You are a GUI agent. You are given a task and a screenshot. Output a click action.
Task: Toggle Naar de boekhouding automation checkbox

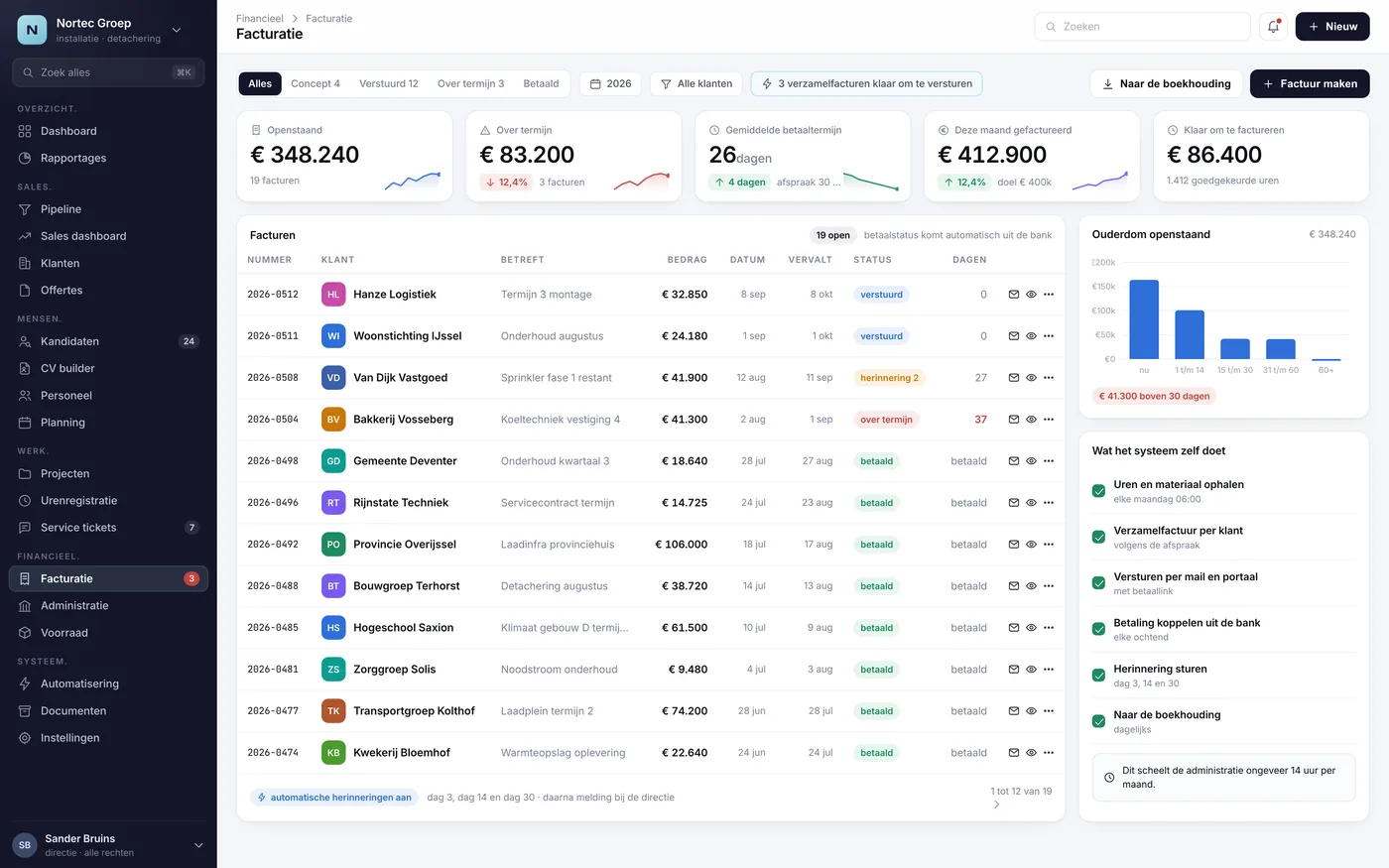[1098, 721]
